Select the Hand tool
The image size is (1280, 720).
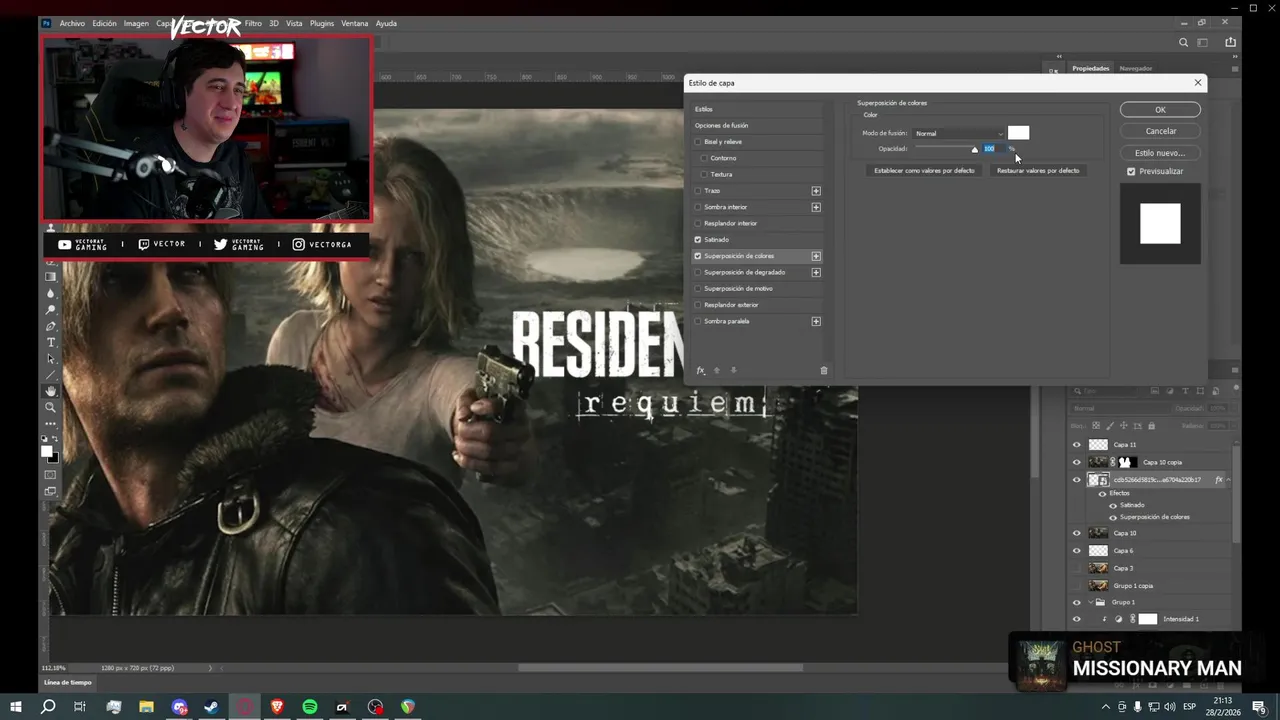[51, 391]
